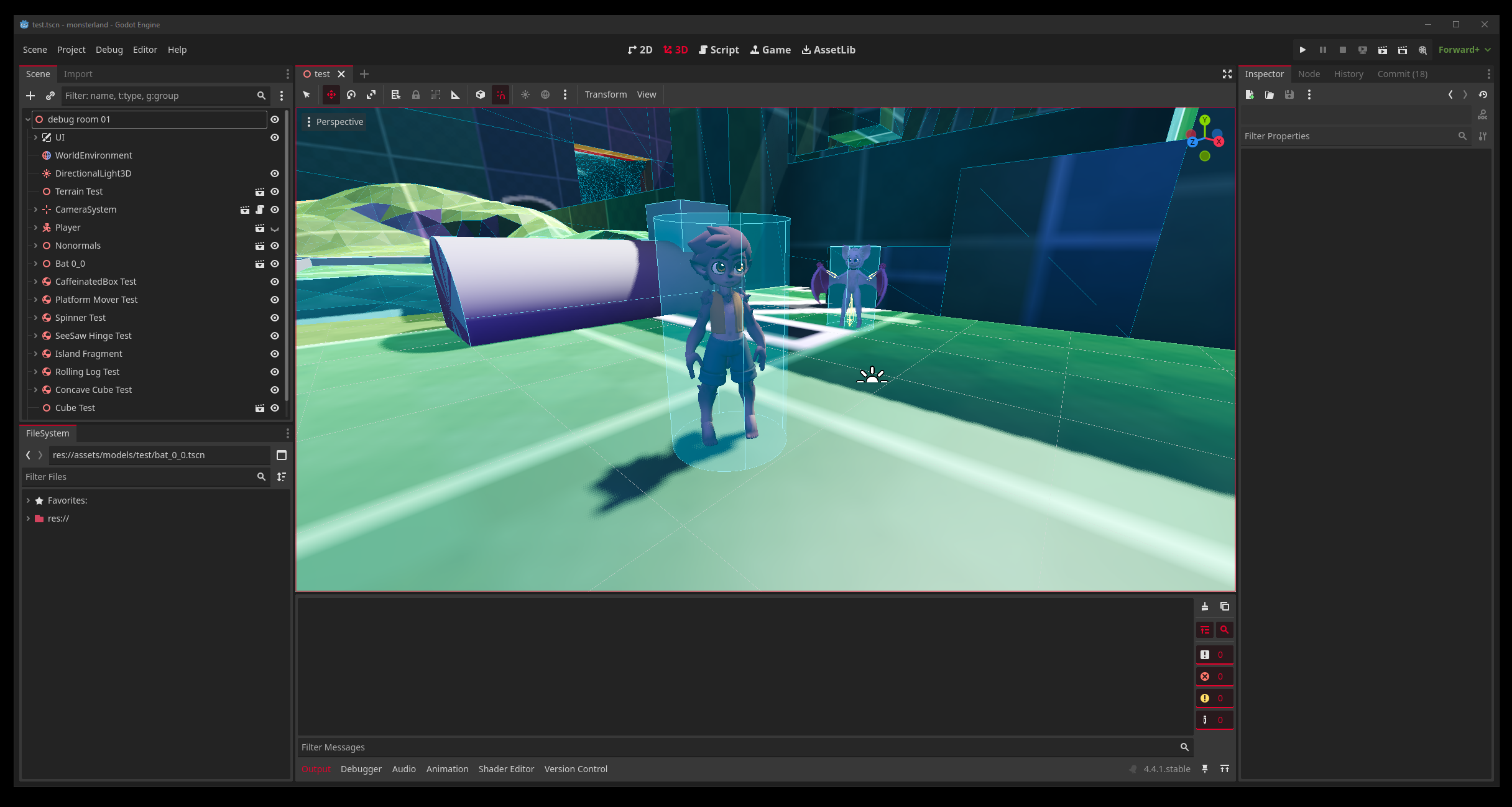This screenshot has width=1512, height=807.
Task: Toggle visibility of Spinner Test
Action: click(x=275, y=318)
